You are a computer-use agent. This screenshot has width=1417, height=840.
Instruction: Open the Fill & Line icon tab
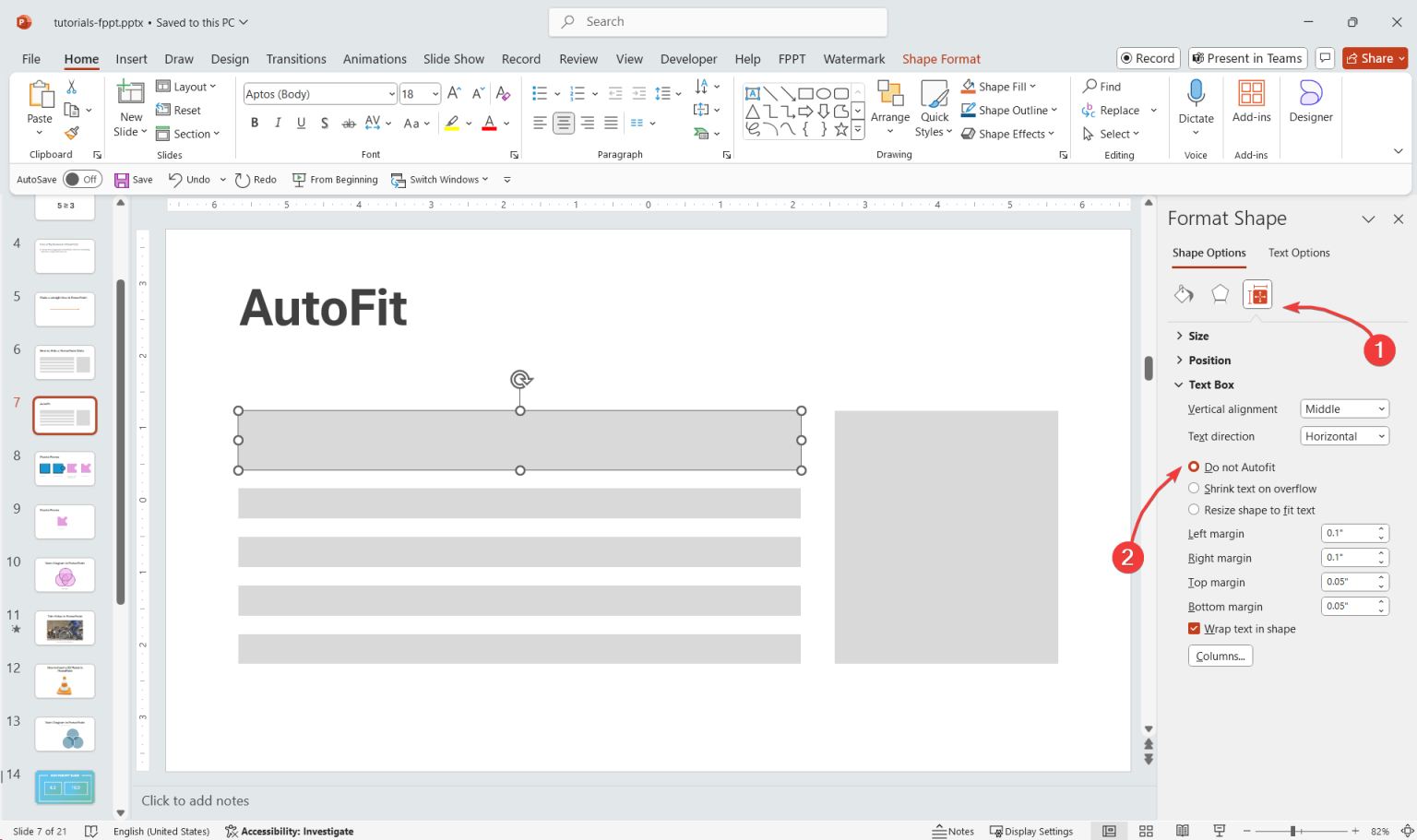coord(1184,294)
